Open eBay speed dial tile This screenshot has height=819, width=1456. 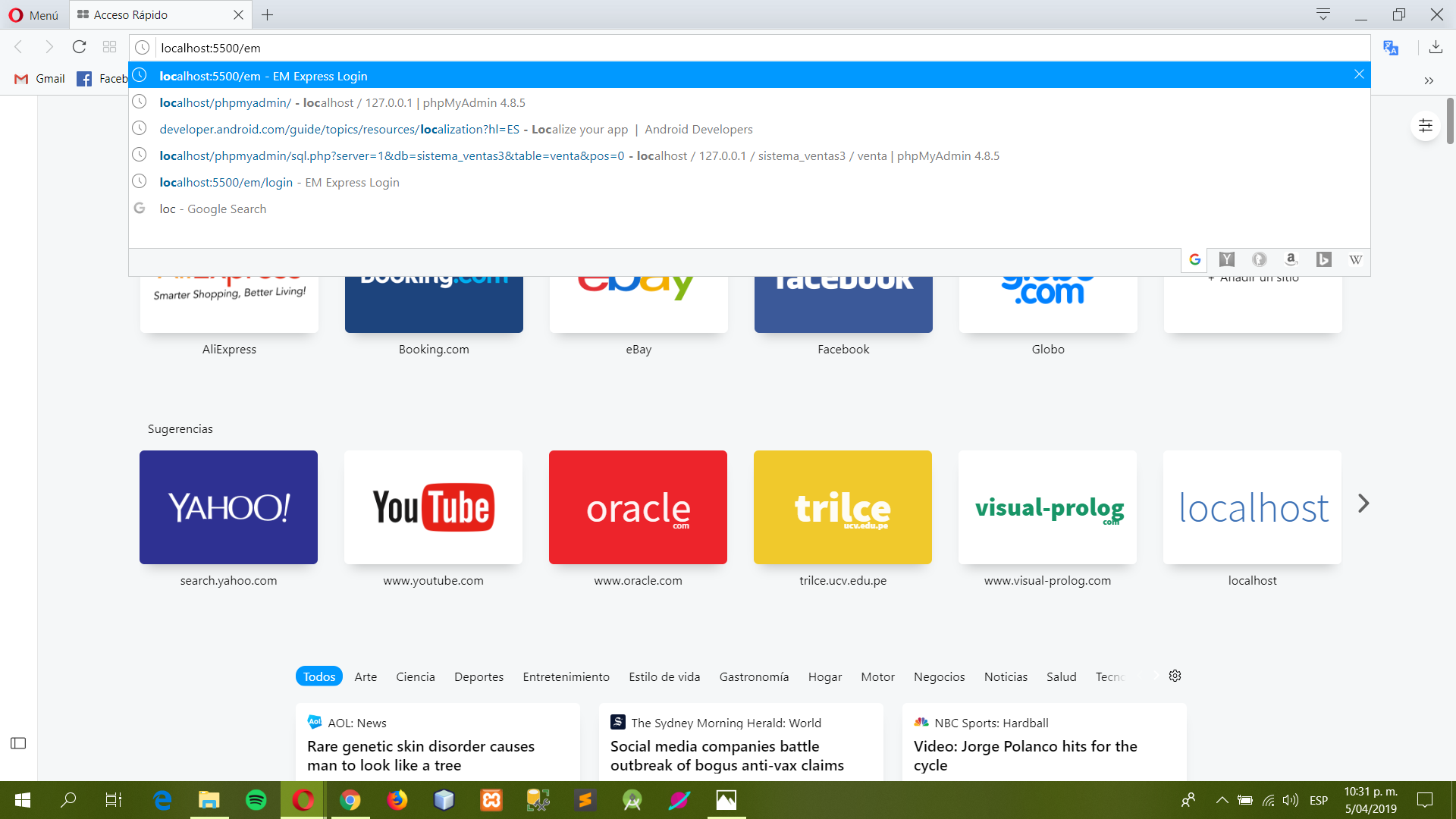pyautogui.click(x=639, y=305)
